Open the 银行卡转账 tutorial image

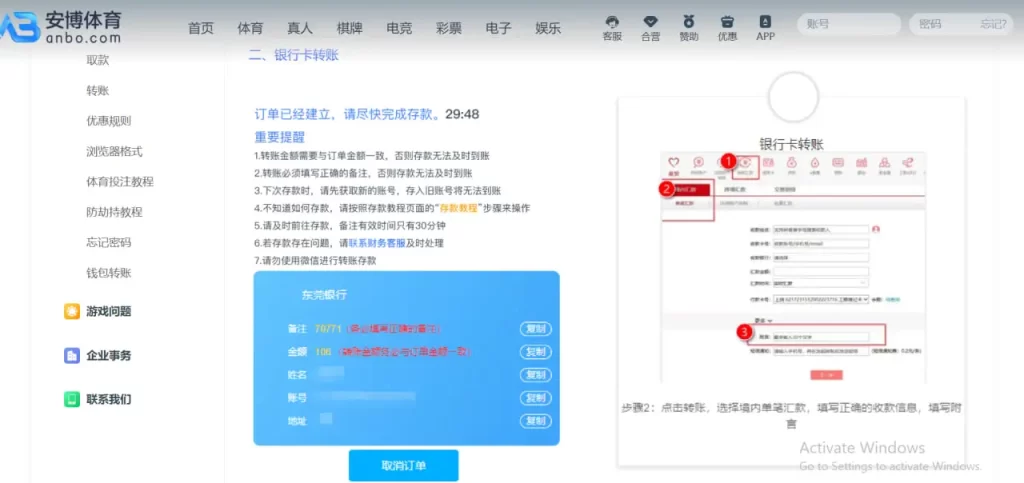tap(791, 270)
